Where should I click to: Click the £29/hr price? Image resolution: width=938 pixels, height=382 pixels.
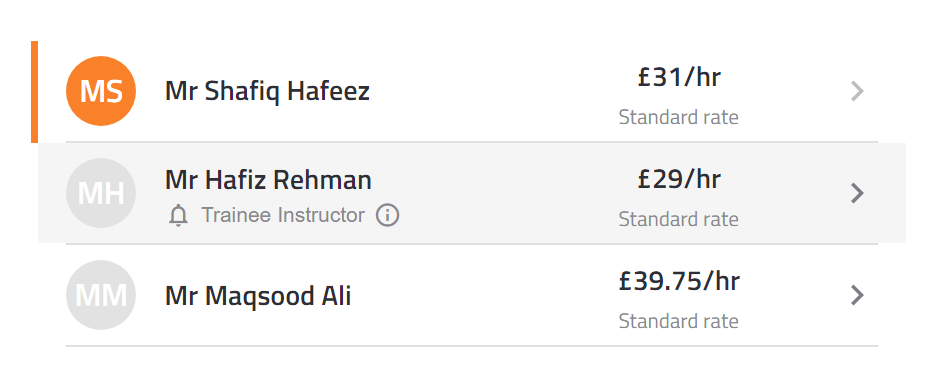[679, 179]
